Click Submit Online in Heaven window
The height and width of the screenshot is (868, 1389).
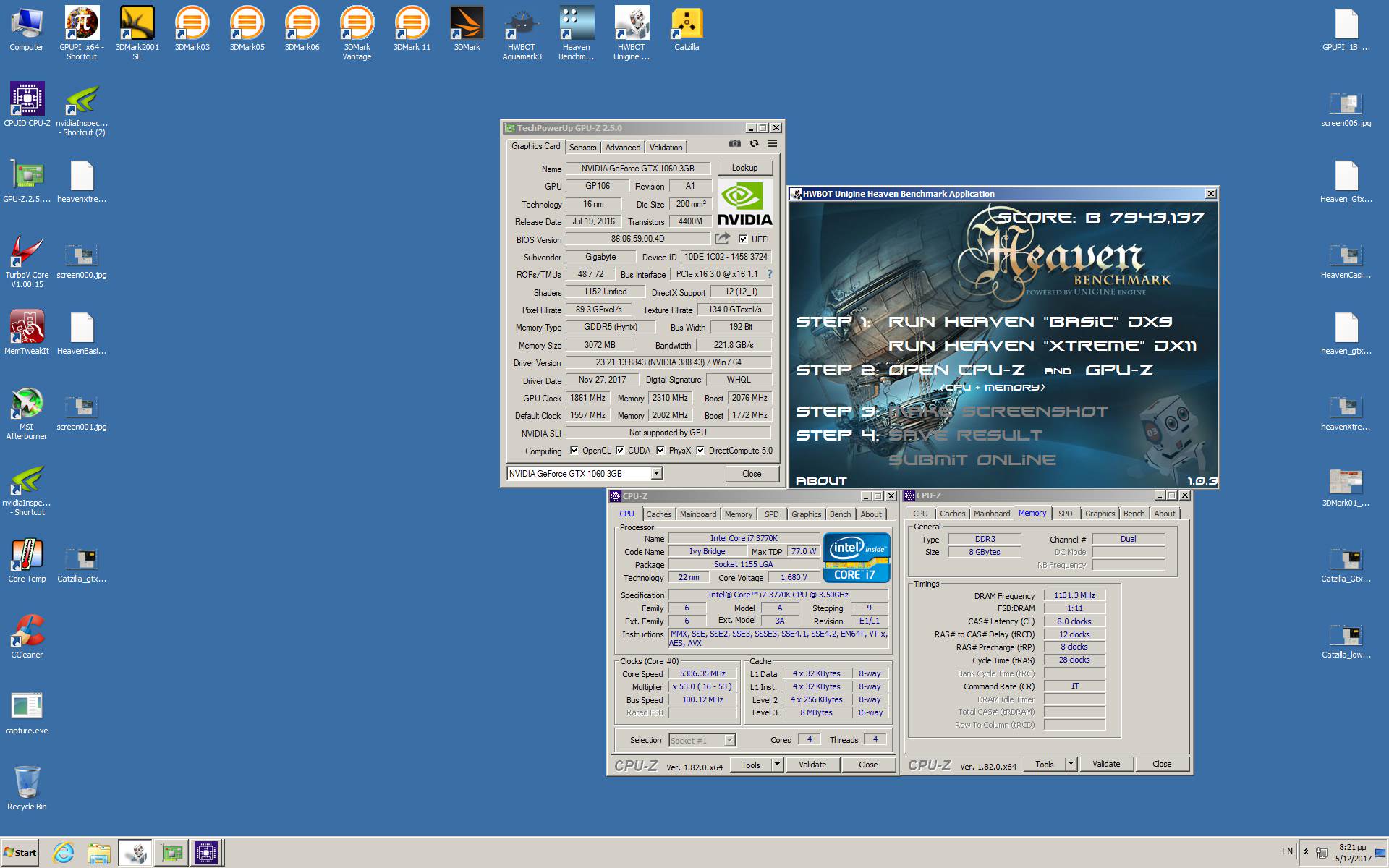click(972, 460)
